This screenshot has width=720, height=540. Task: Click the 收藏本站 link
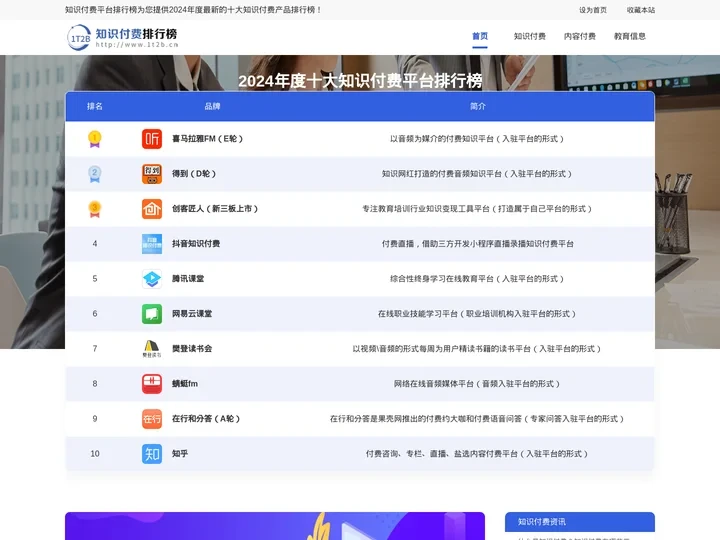[x=641, y=10]
